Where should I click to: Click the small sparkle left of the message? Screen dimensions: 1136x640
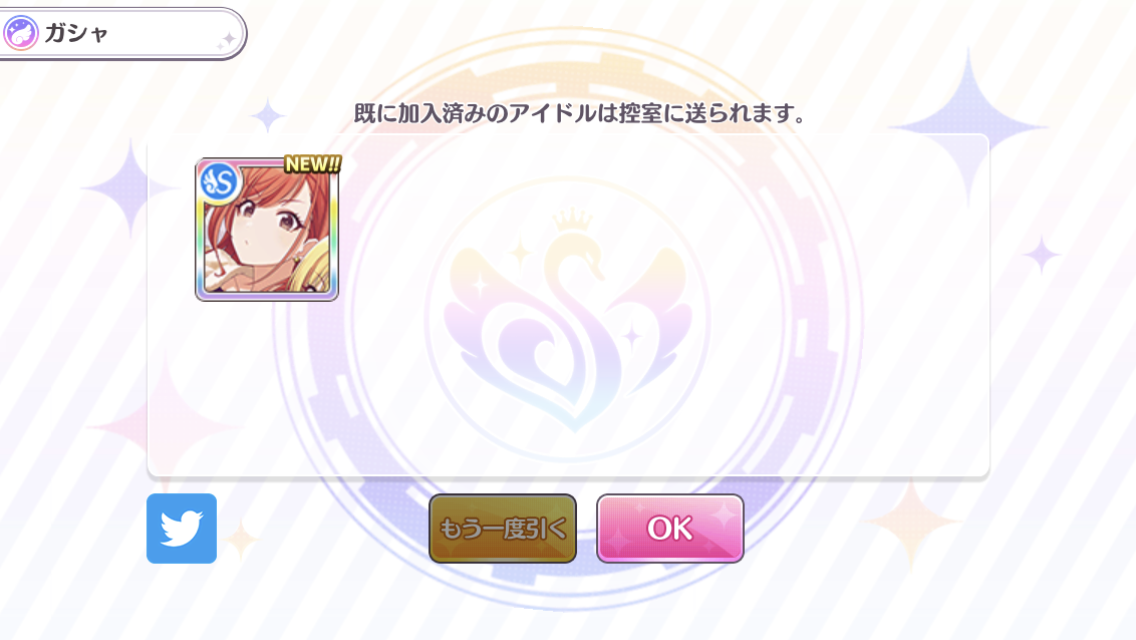(x=267, y=115)
